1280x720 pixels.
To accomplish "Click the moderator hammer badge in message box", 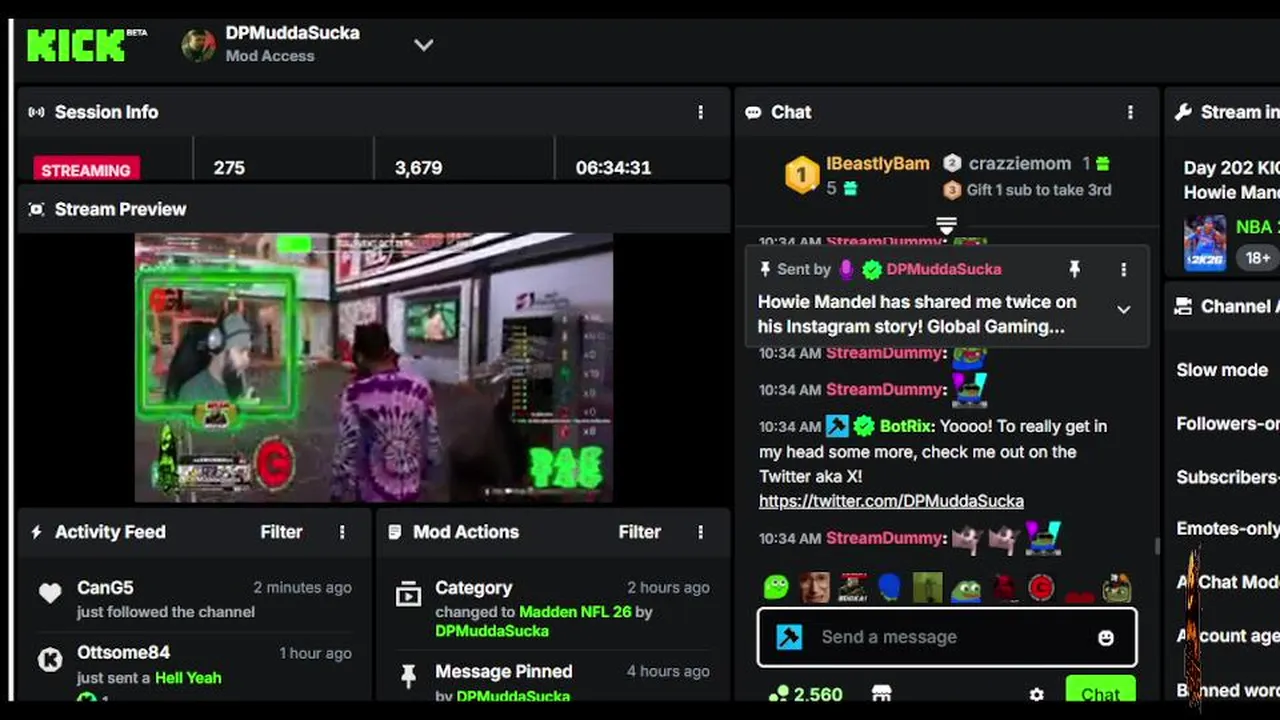I will pyautogui.click(x=789, y=637).
